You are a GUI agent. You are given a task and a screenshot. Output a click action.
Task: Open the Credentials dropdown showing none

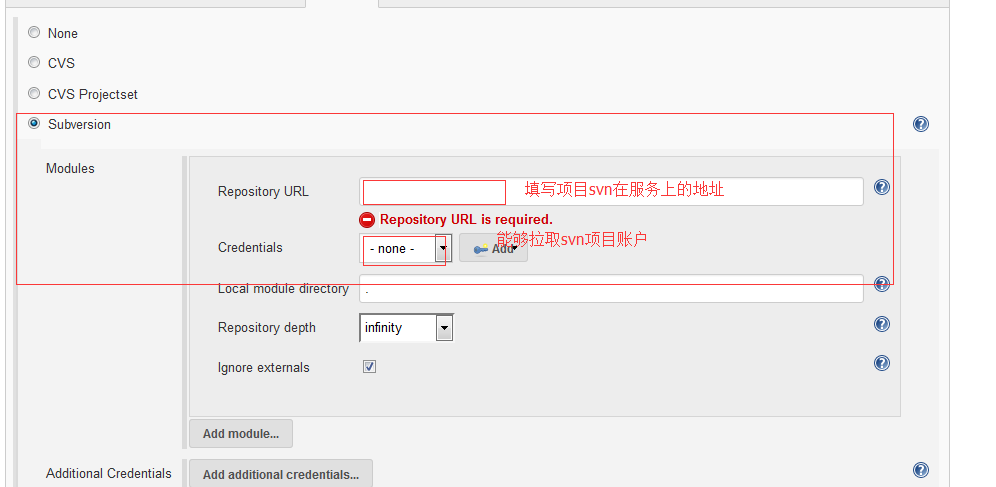[x=405, y=248]
